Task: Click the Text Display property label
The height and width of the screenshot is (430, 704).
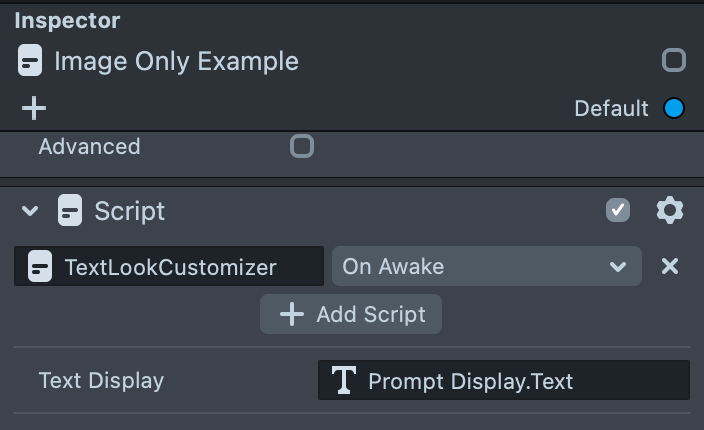Action: pyautogui.click(x=101, y=381)
